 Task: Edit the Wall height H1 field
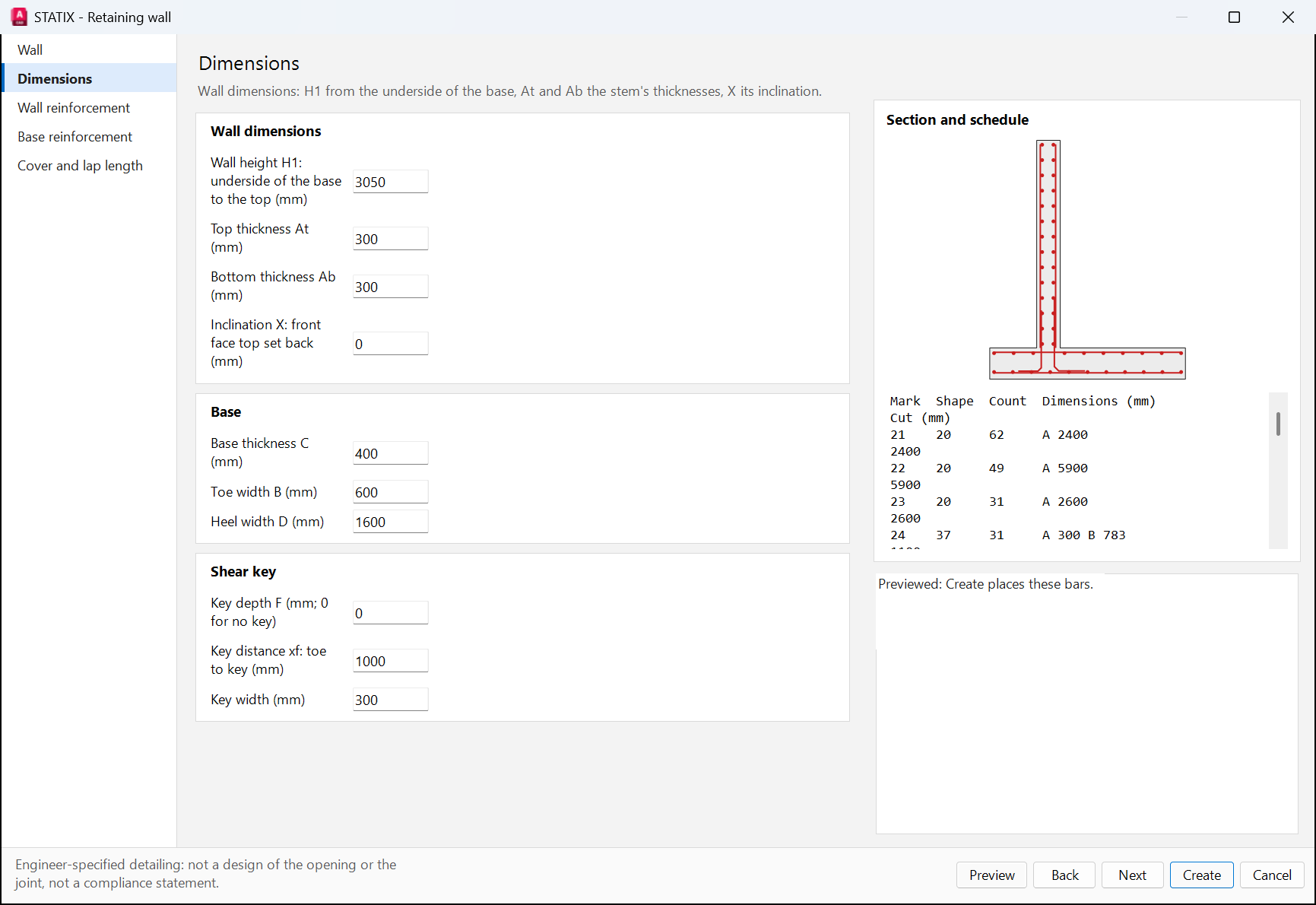pyautogui.click(x=391, y=182)
